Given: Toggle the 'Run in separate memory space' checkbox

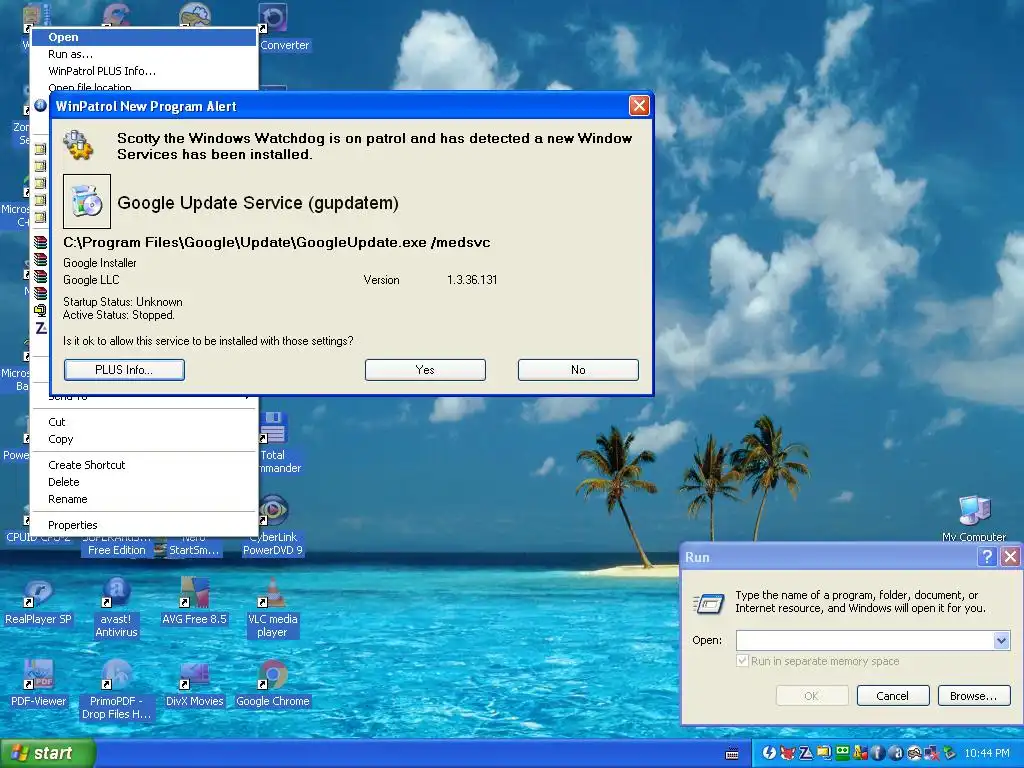Looking at the screenshot, I should (742, 661).
